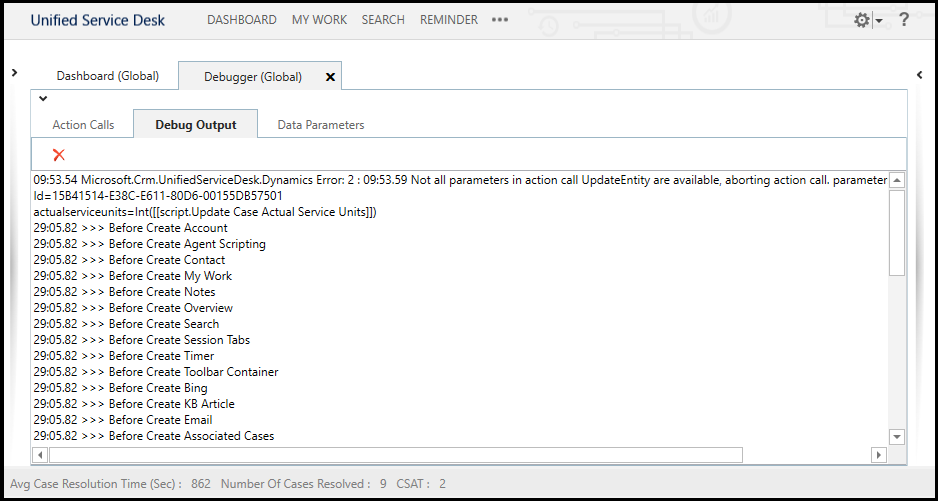
Task: Click SEARCH in top navigation
Action: coord(383,20)
